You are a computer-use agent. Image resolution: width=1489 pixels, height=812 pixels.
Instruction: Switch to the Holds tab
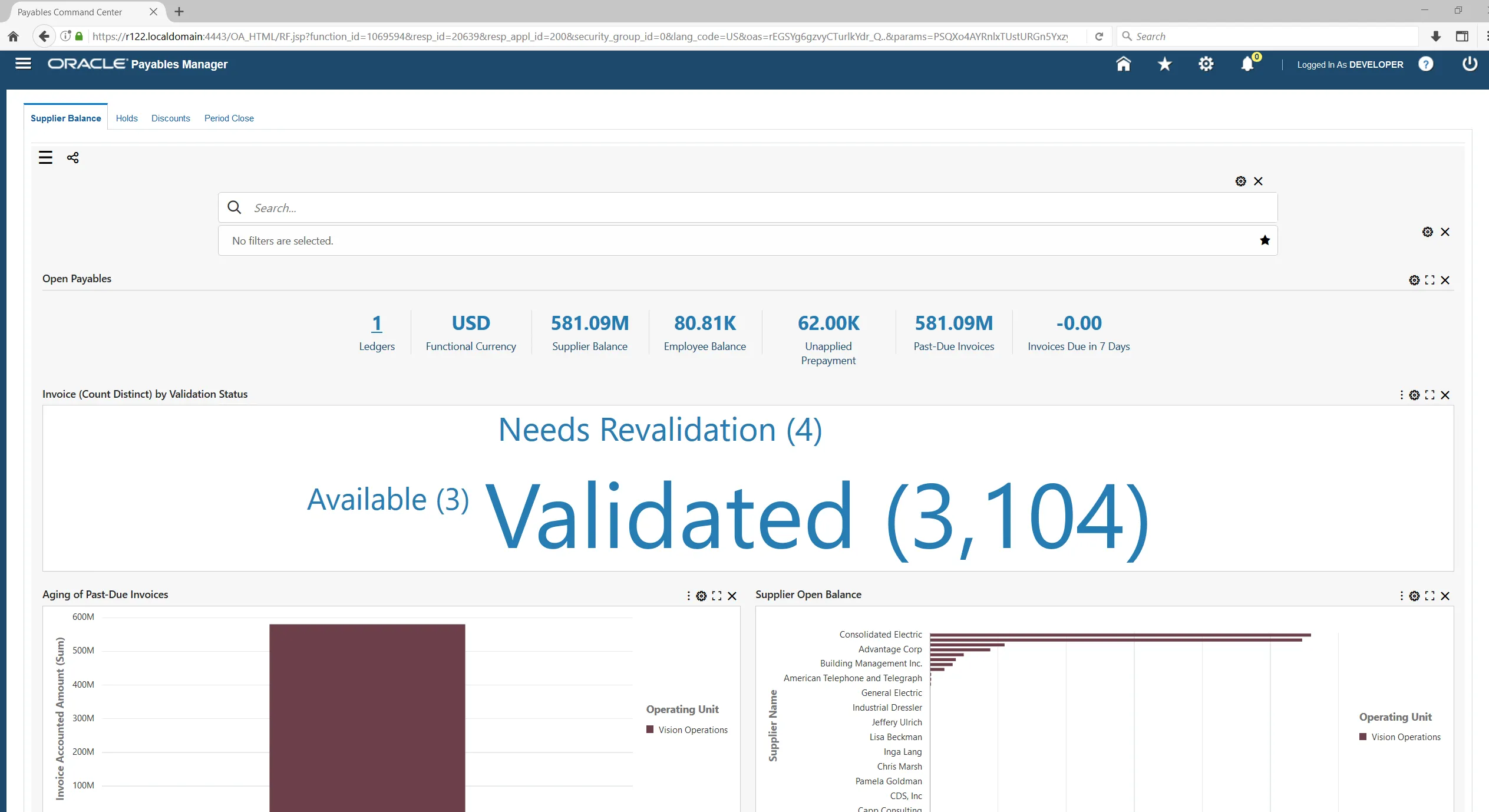(127, 118)
